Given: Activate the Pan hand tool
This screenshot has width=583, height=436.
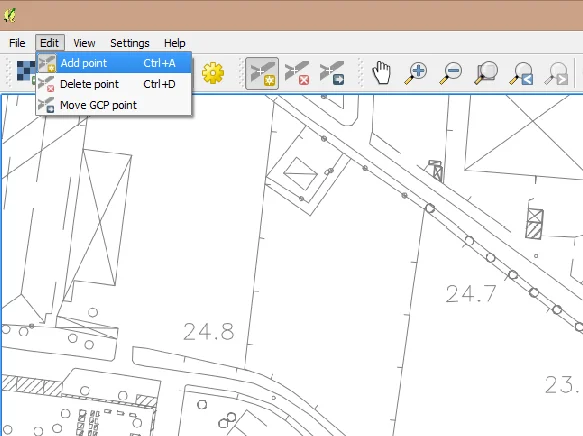Looking at the screenshot, I should click(x=382, y=73).
